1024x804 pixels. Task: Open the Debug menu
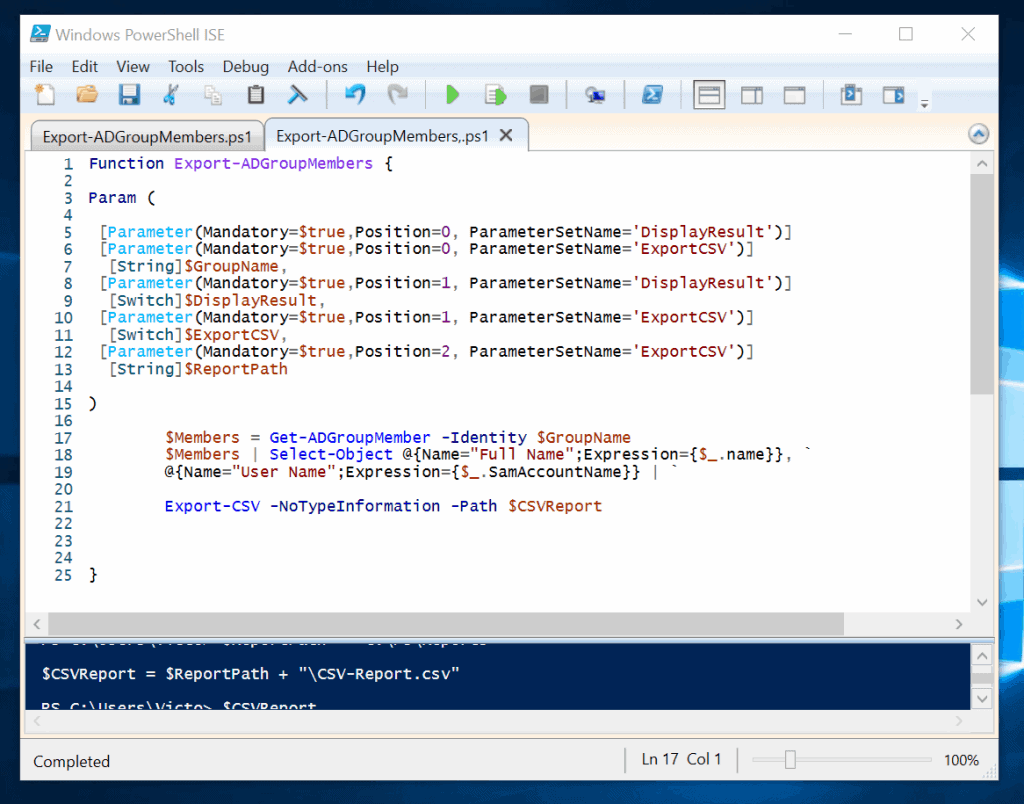[245, 66]
